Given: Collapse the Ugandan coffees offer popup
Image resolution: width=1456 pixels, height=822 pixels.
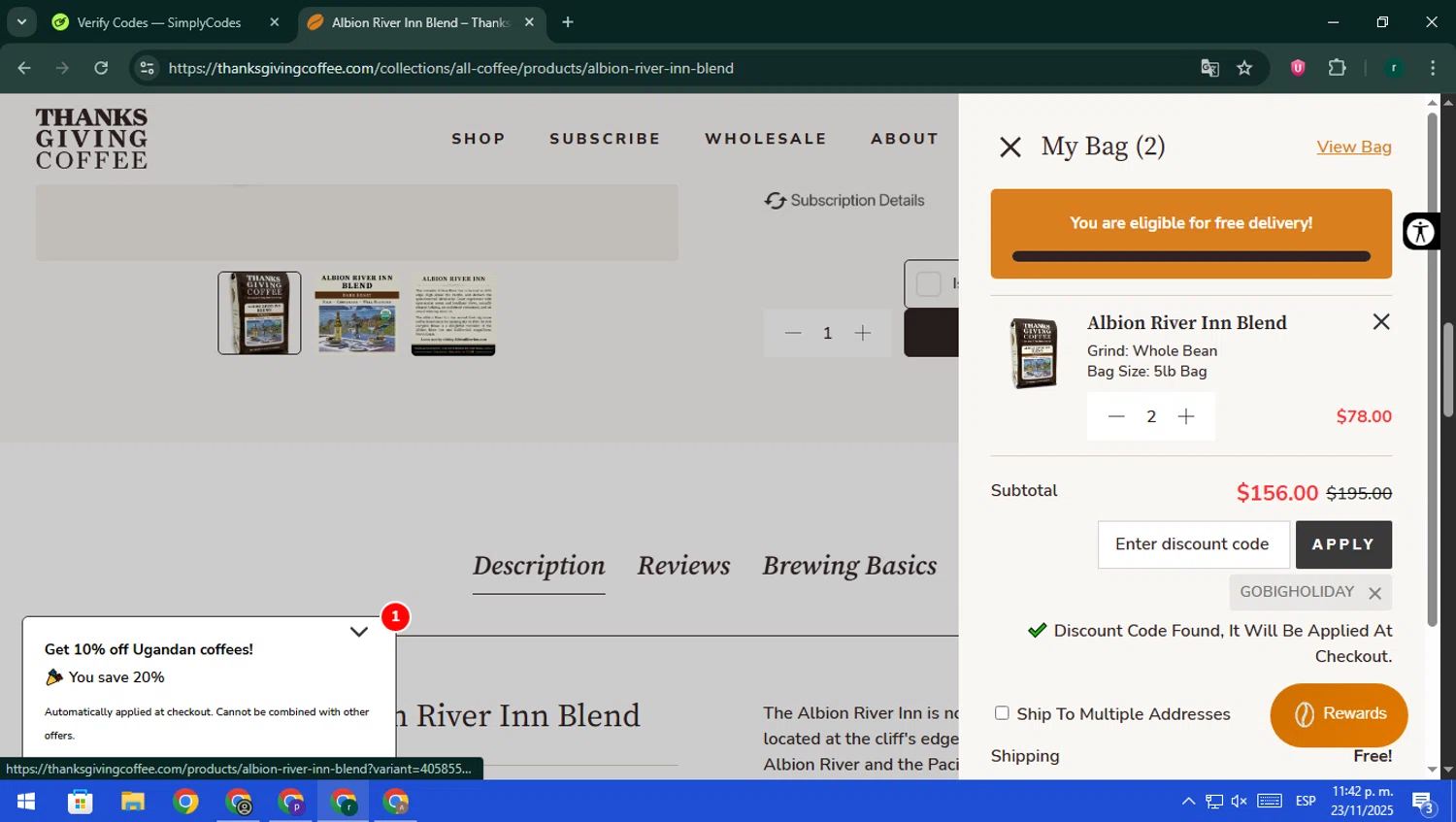Looking at the screenshot, I should click(359, 632).
